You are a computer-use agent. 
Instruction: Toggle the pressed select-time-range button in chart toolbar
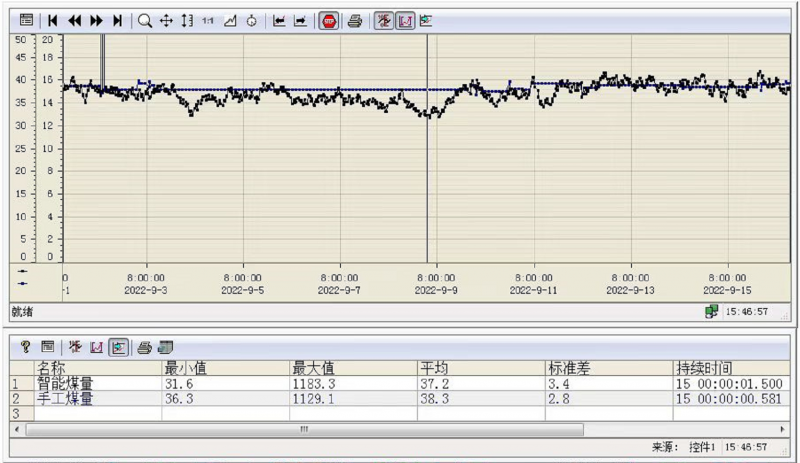[x=384, y=20]
